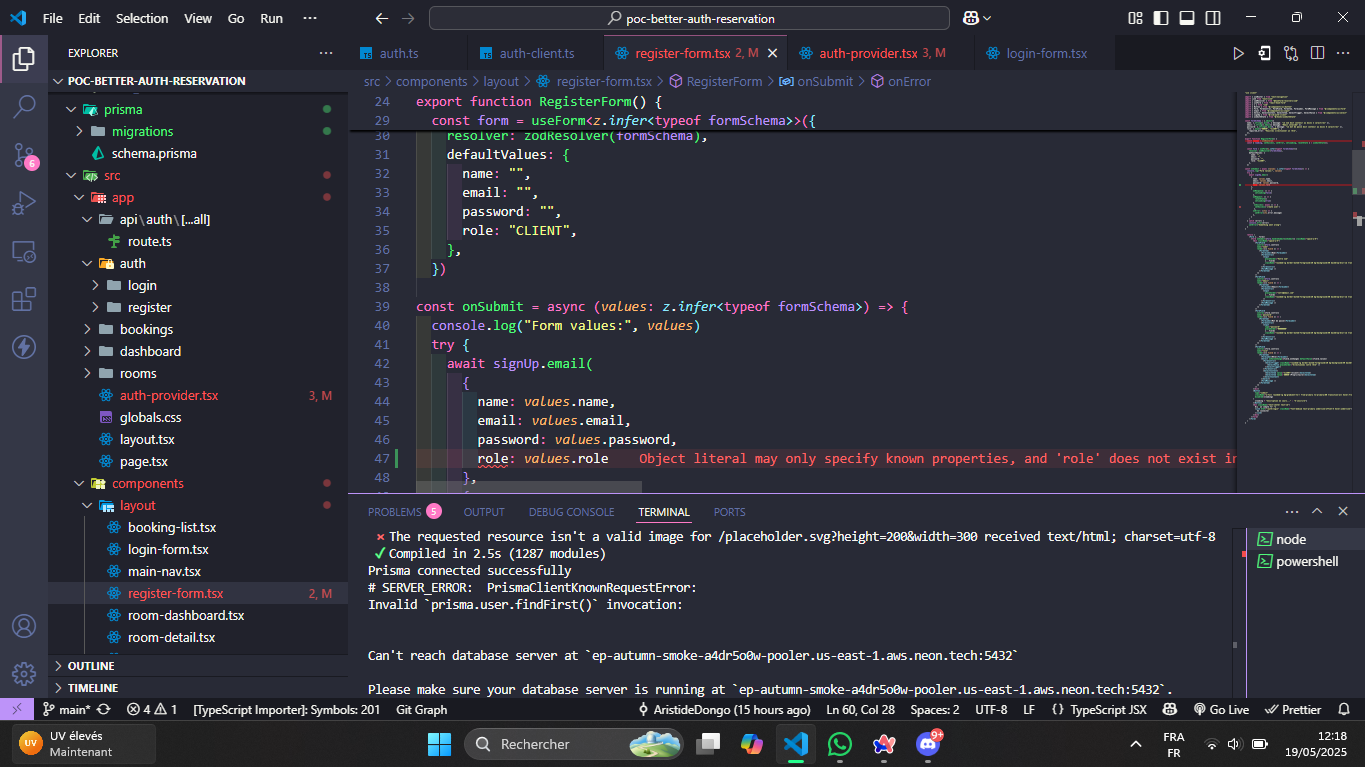Open the Extensions view

coord(24,299)
